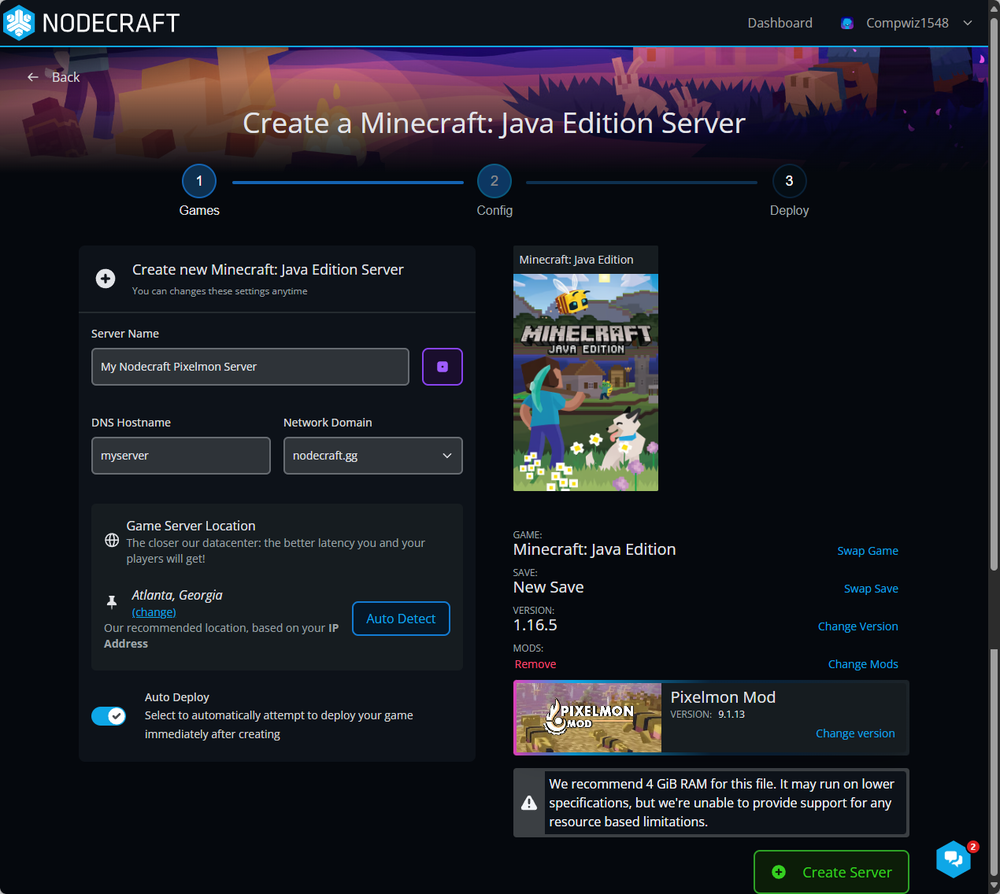Viewport: 1000px width, 894px height.
Task: Click the Nodecraft logo icon
Action: (x=19, y=23)
